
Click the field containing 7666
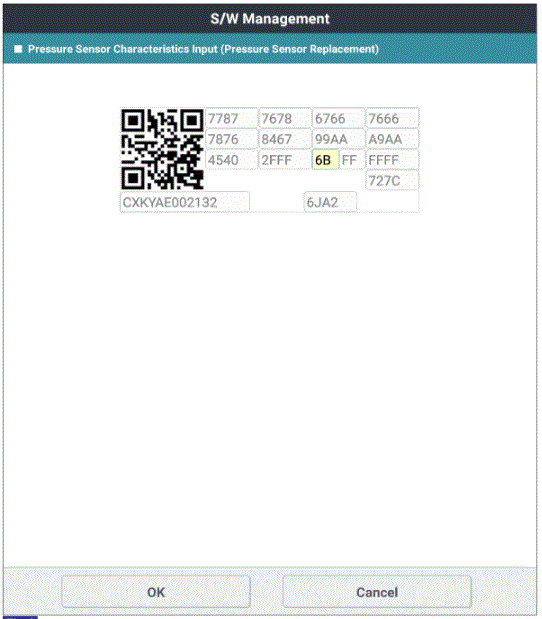point(392,118)
